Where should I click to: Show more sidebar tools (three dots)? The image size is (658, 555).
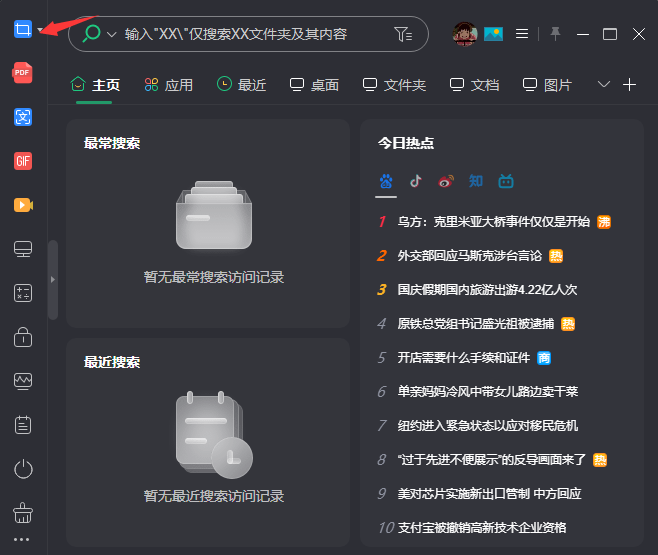(x=21, y=539)
